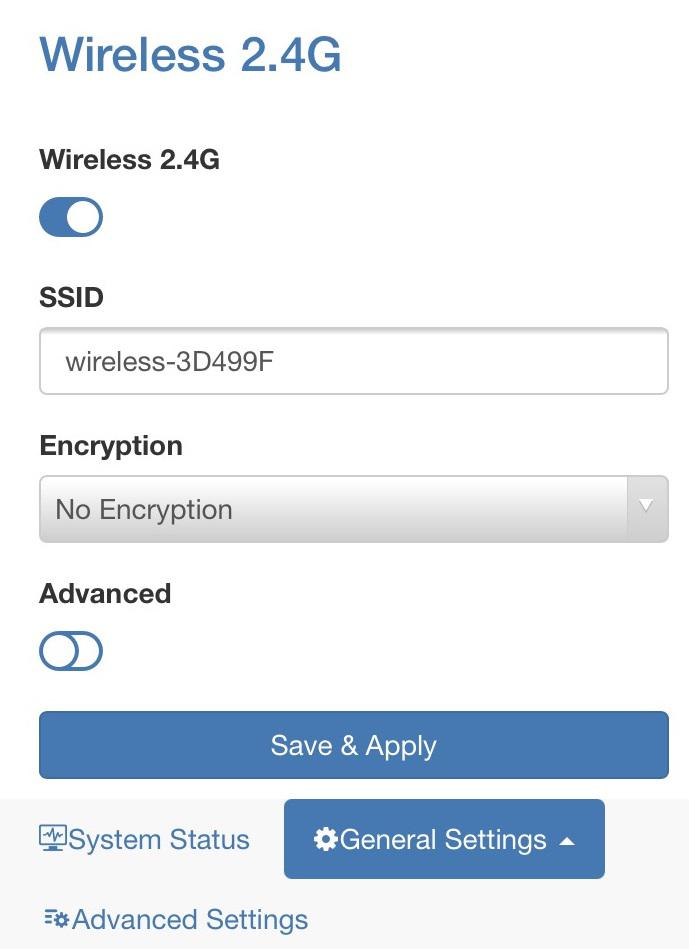Click the white knob of the Advanced switch
This screenshot has height=949, width=689.
click(58, 652)
